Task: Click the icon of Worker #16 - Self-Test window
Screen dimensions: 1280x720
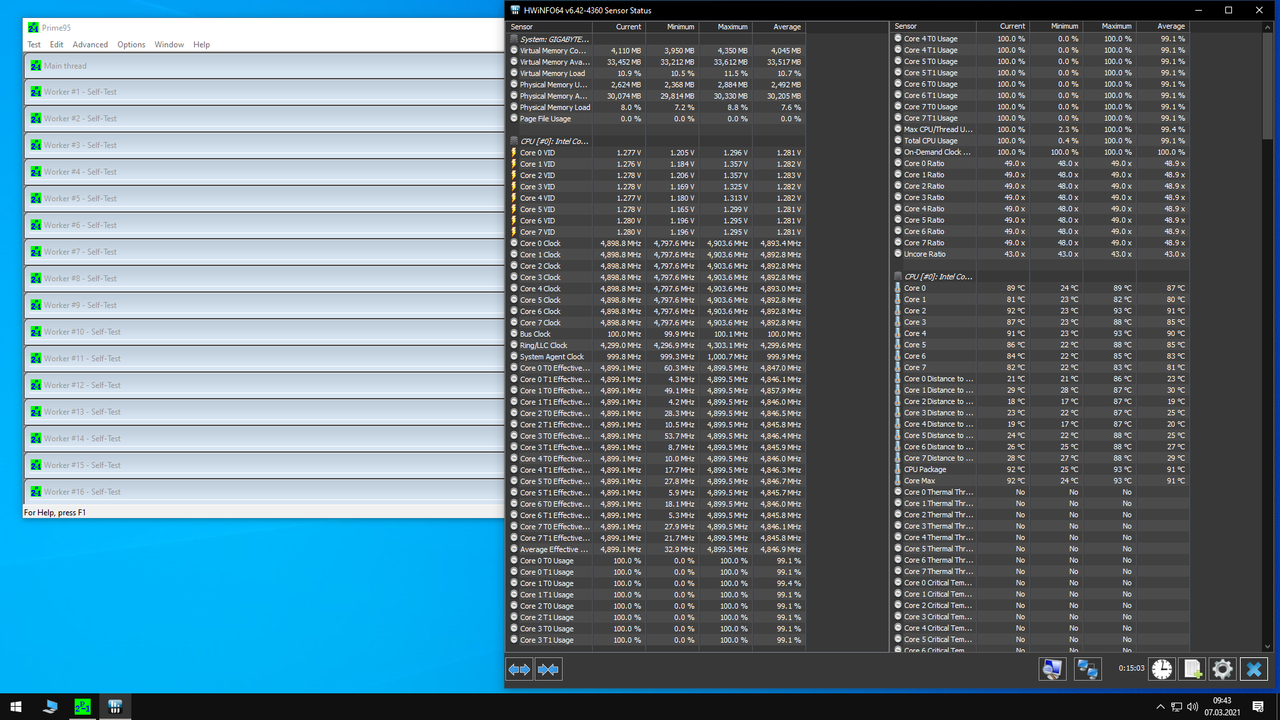Action: point(36,492)
